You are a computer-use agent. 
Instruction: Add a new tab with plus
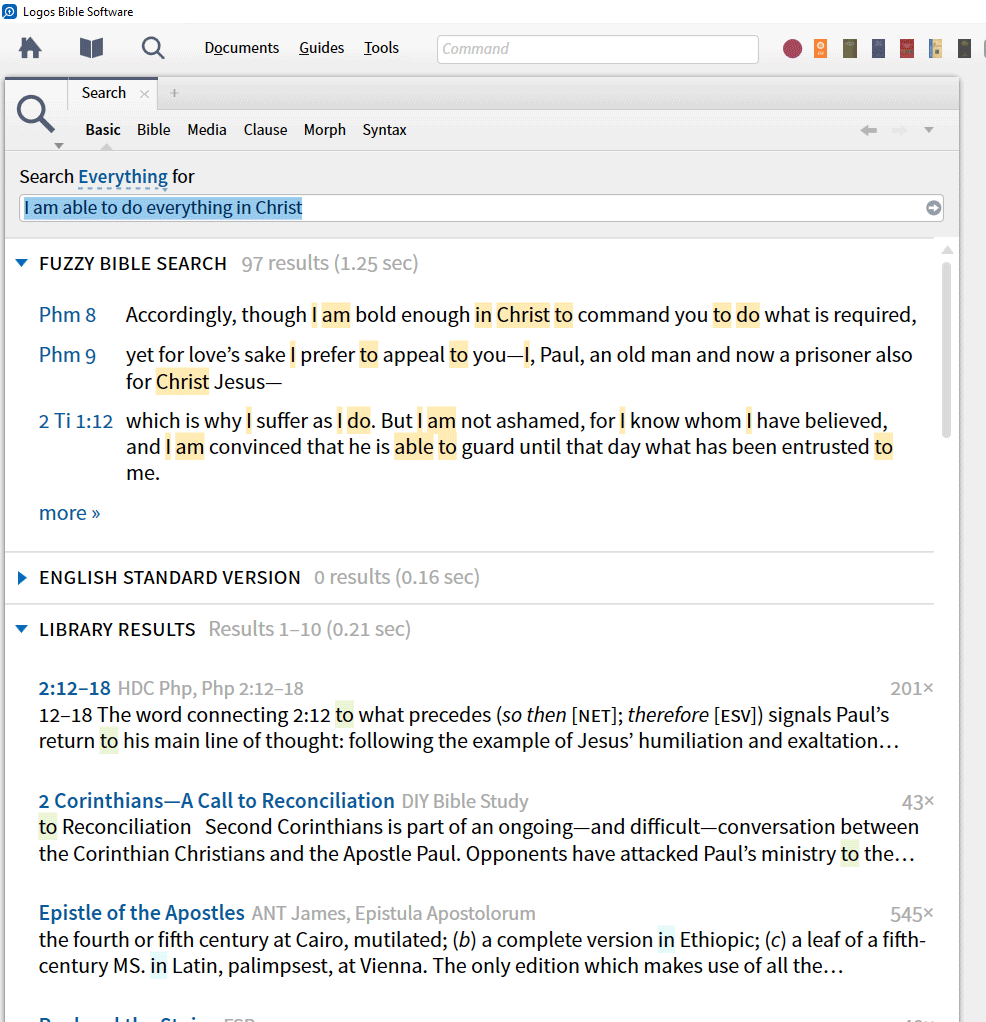pyautogui.click(x=174, y=93)
